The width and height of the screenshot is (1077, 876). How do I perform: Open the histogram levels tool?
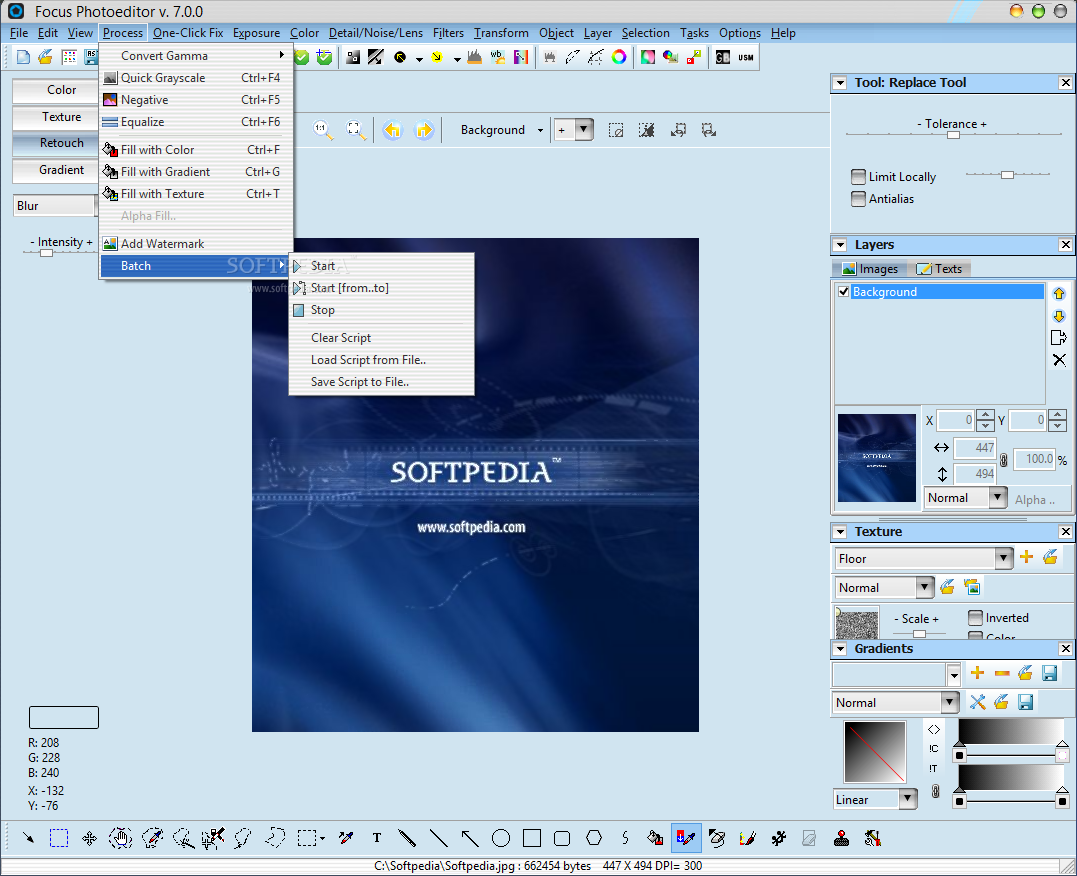click(x=475, y=57)
